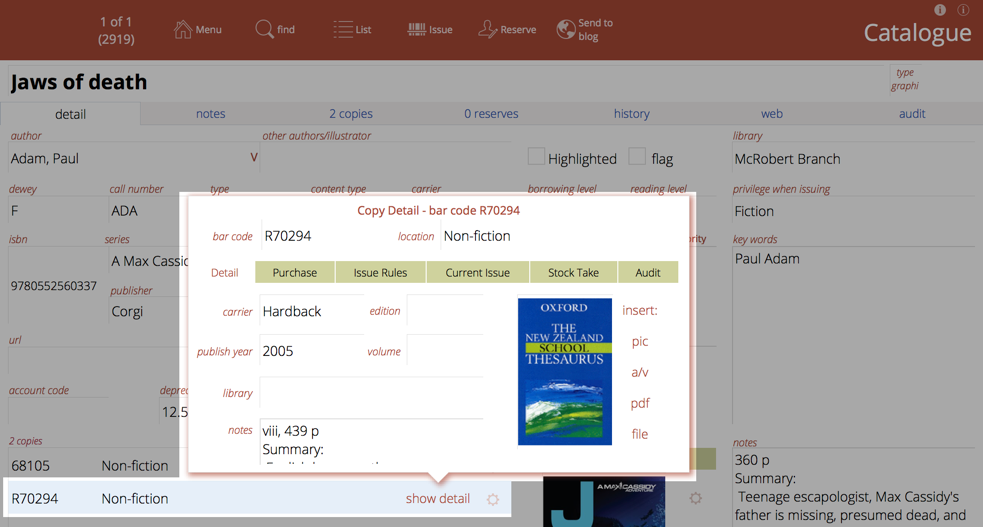Viewport: 983px width, 527px height.
Task: Open the McRobert Branch library field
Action: point(850,159)
